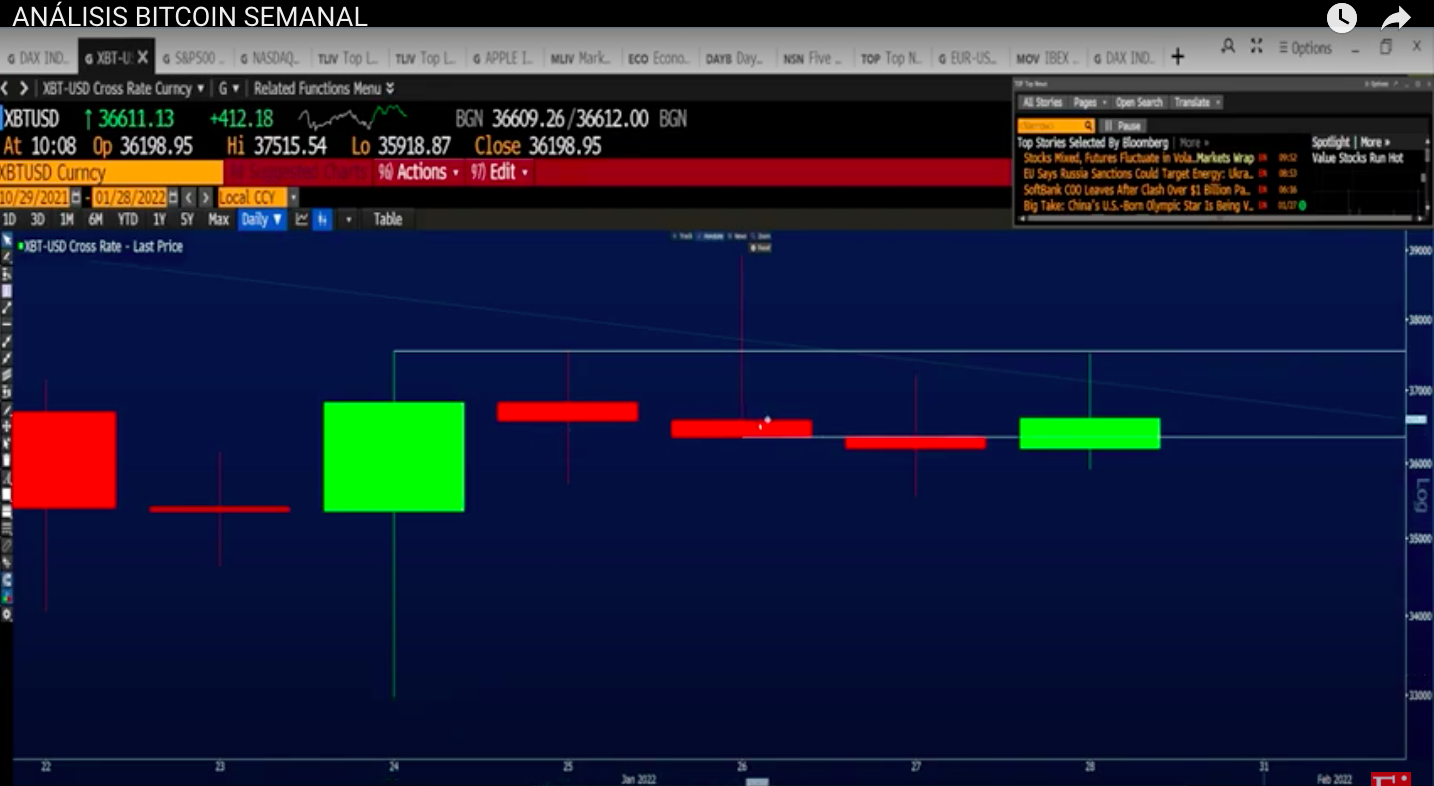Open the ECO Econo tab
This screenshot has height=786, width=1434.
point(660,58)
